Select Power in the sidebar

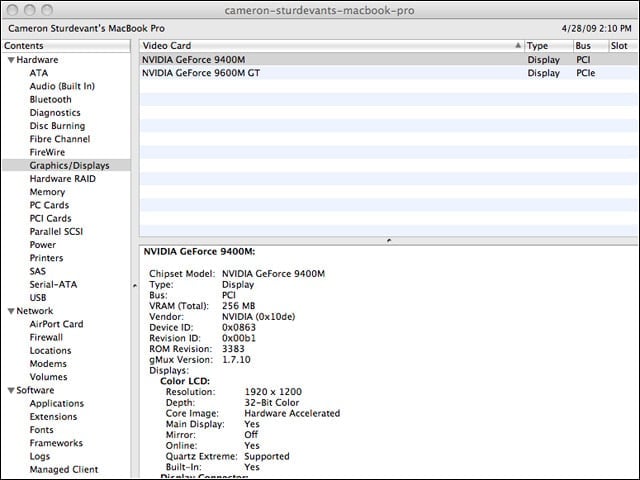click(42, 245)
